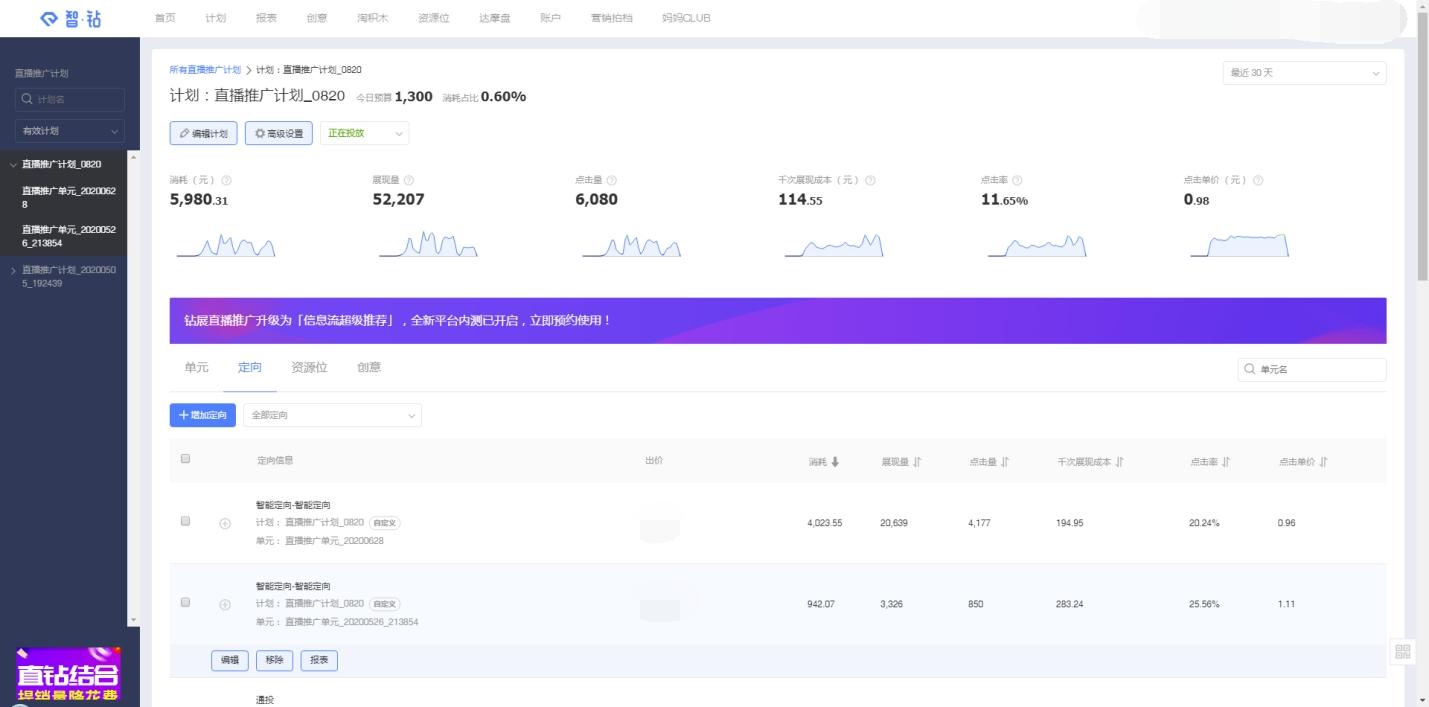1429x707 pixels.
Task: Click the descending sort arrow on 消耗 column
Action: 835,461
